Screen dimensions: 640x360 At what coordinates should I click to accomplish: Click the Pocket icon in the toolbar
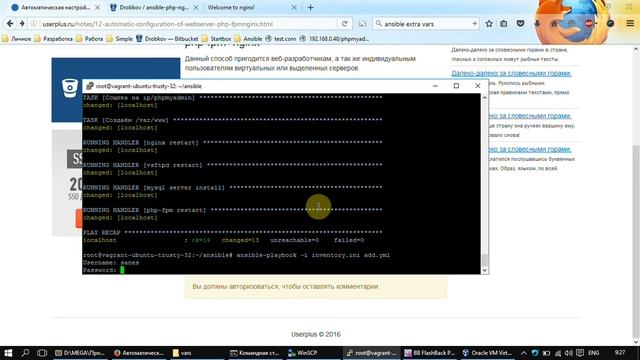click(x=520, y=24)
